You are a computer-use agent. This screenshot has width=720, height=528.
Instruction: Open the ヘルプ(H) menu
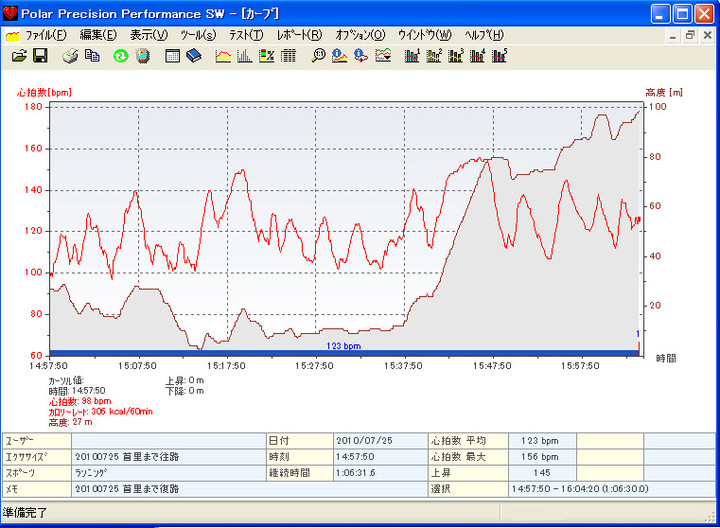483,35
